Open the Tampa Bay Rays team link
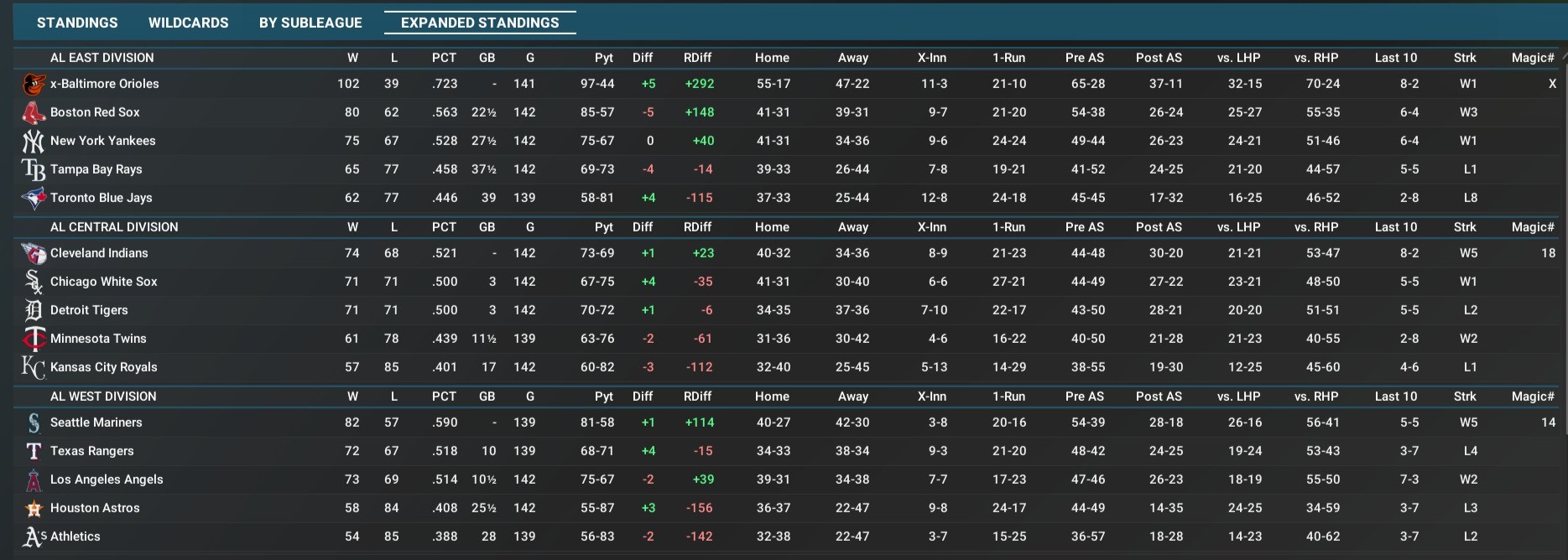Image resolution: width=1568 pixels, height=560 pixels. pyautogui.click(x=96, y=169)
